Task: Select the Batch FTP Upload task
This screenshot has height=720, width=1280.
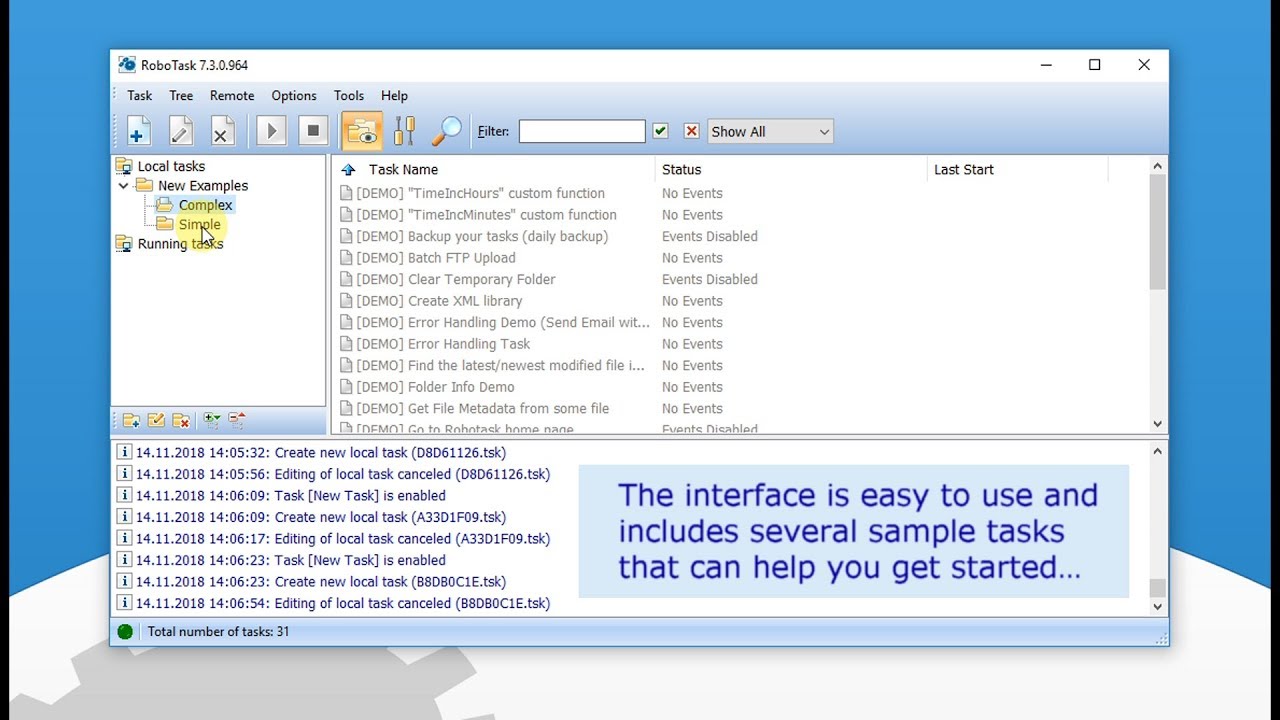Action: coord(436,258)
